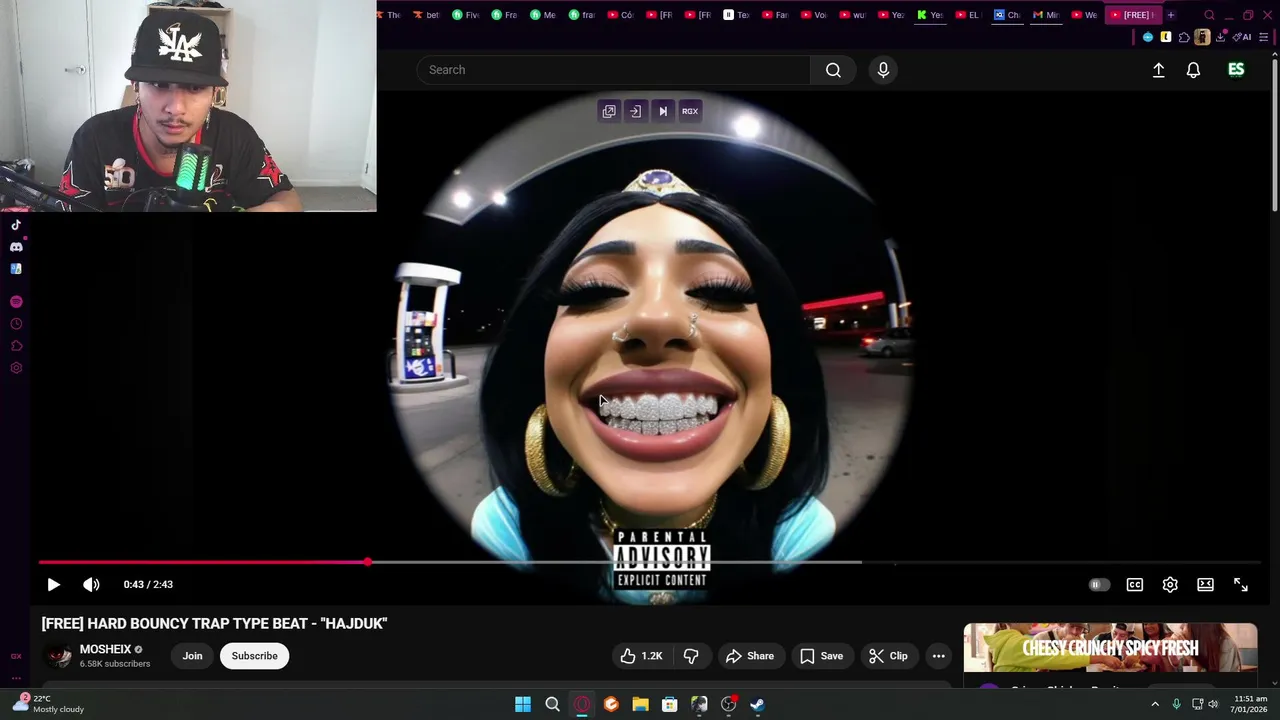Open video settings gear
1280x720 pixels.
pos(1170,585)
